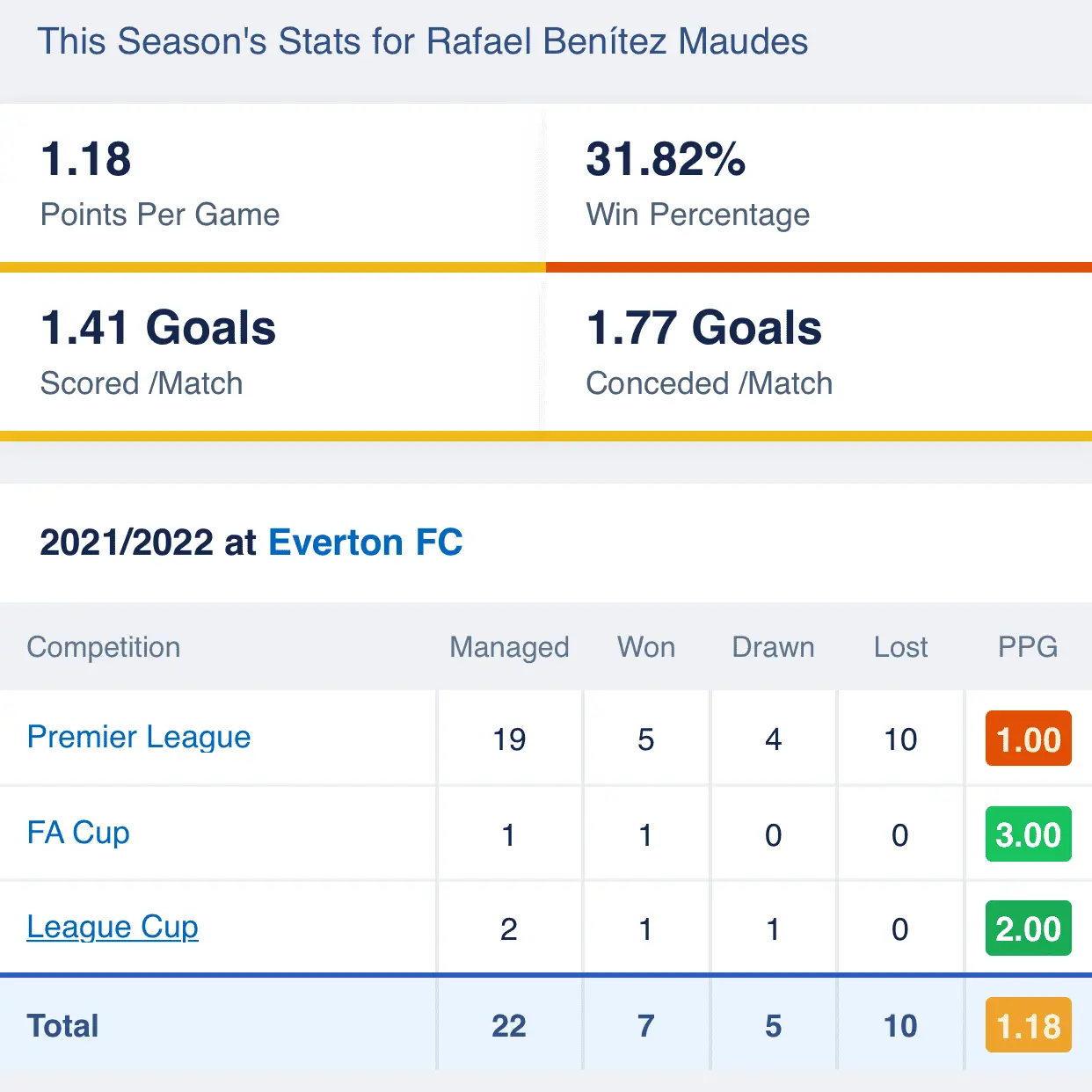
Task: Click the This Season's Stats heading
Action: (422, 41)
